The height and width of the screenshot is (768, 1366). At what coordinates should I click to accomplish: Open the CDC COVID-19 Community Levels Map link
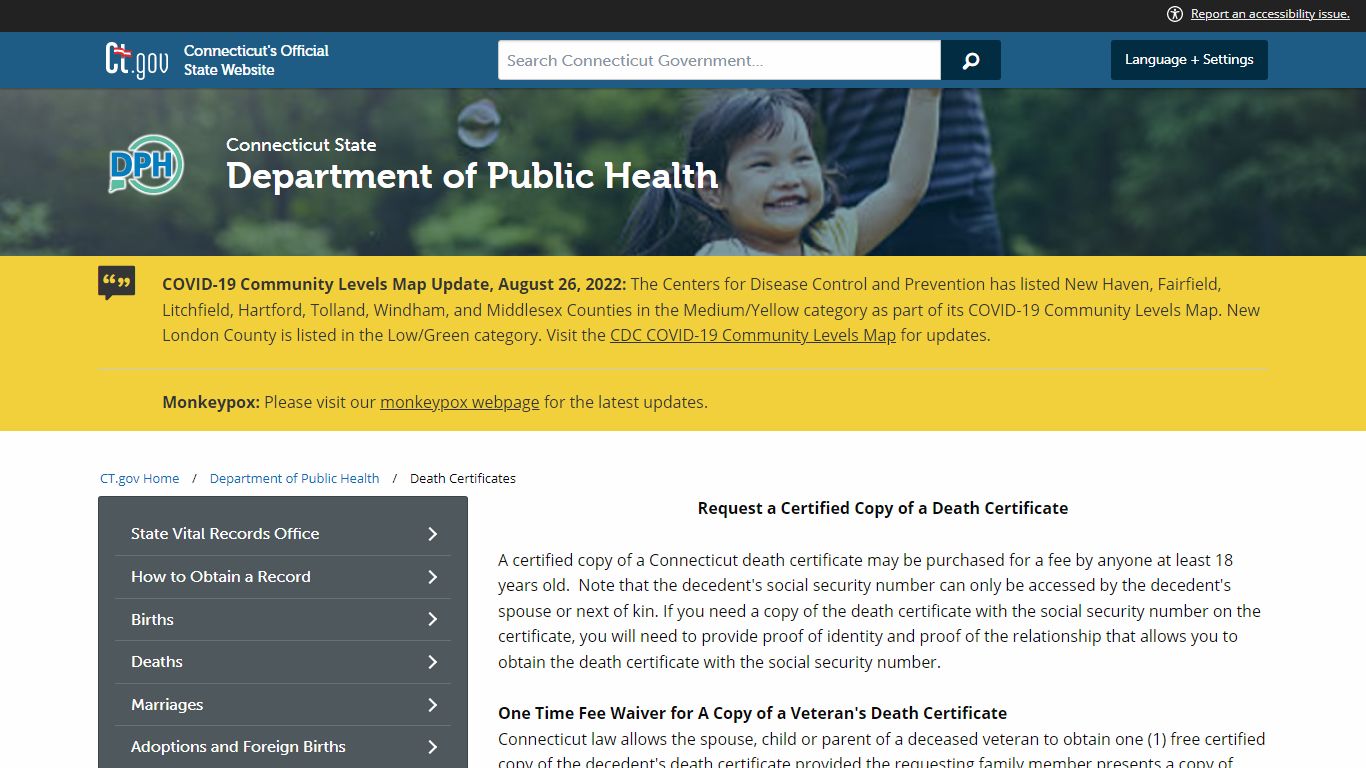coord(753,335)
